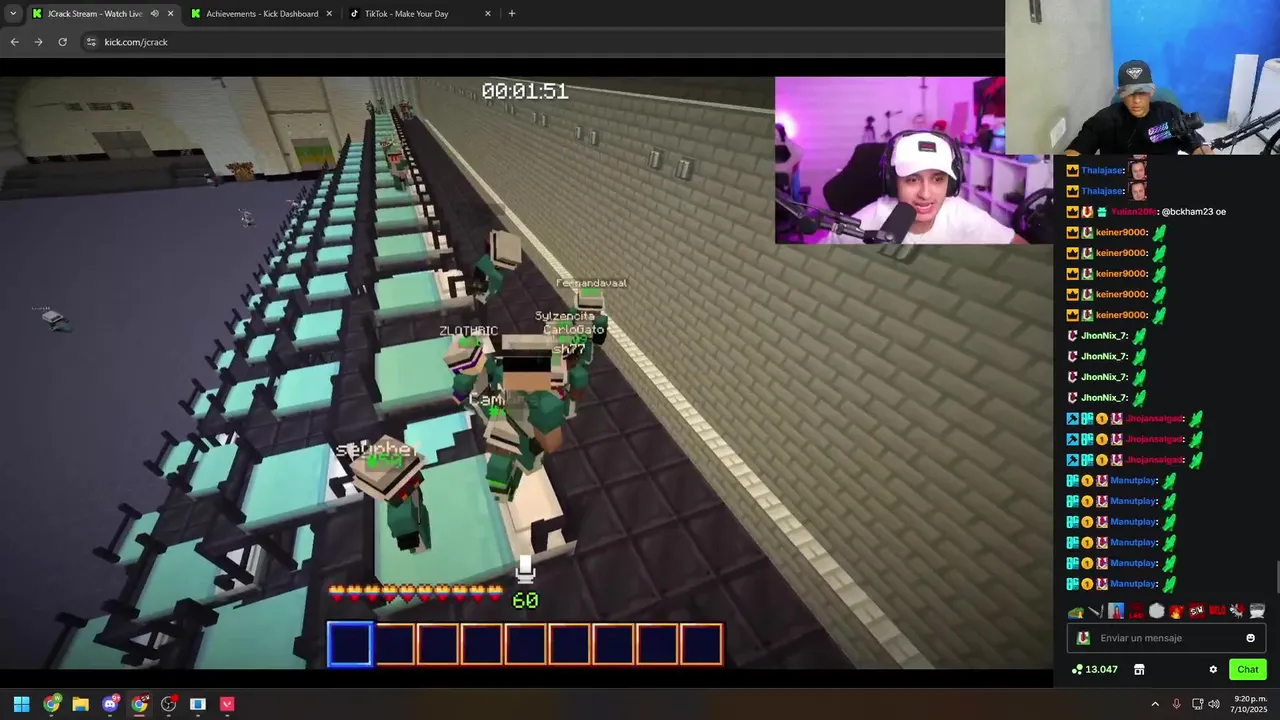Click username JhonNix_7 in last JhonNix message
This screenshot has height=720, width=1280.
pyautogui.click(x=1104, y=398)
